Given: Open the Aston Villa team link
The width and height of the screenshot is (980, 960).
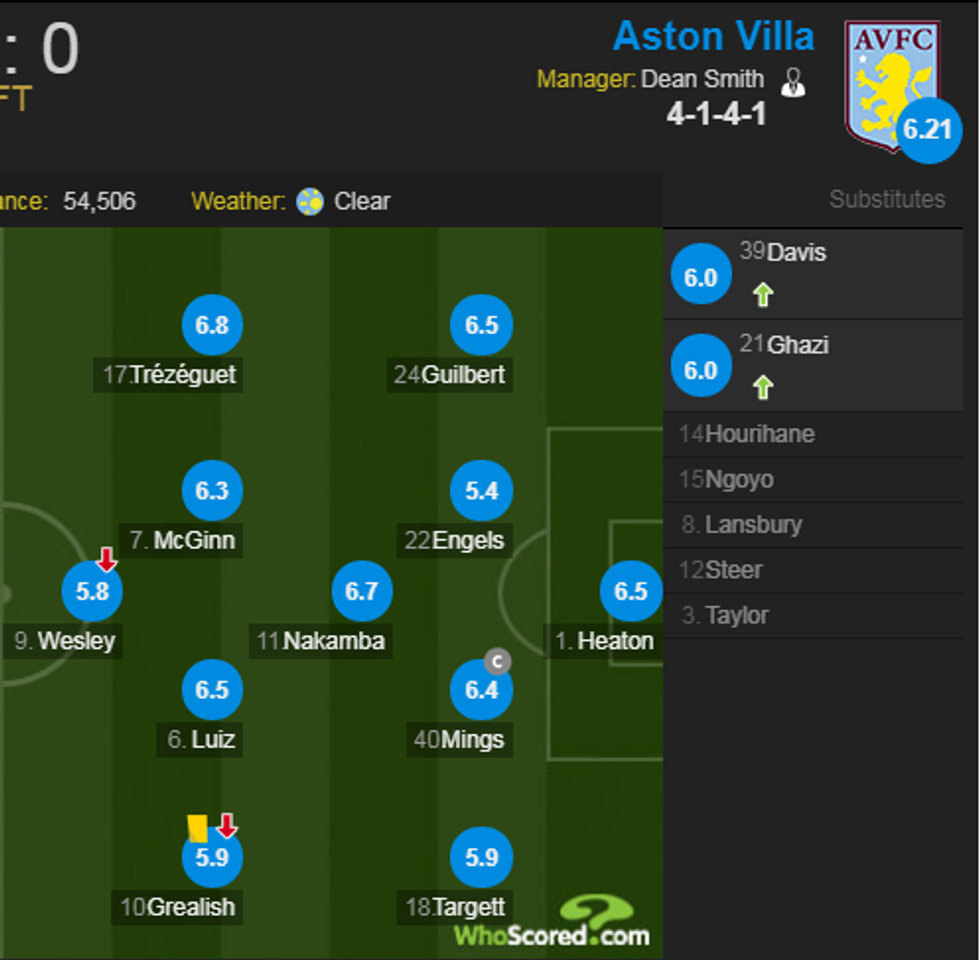Looking at the screenshot, I should (713, 36).
